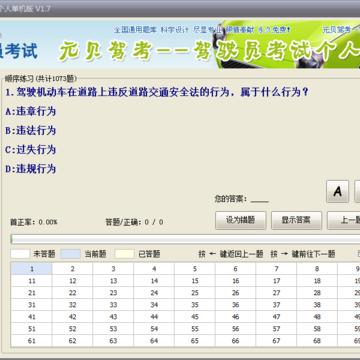Jump to question 11 in the grid
This screenshot has height=360, width=360.
click(x=32, y=281)
